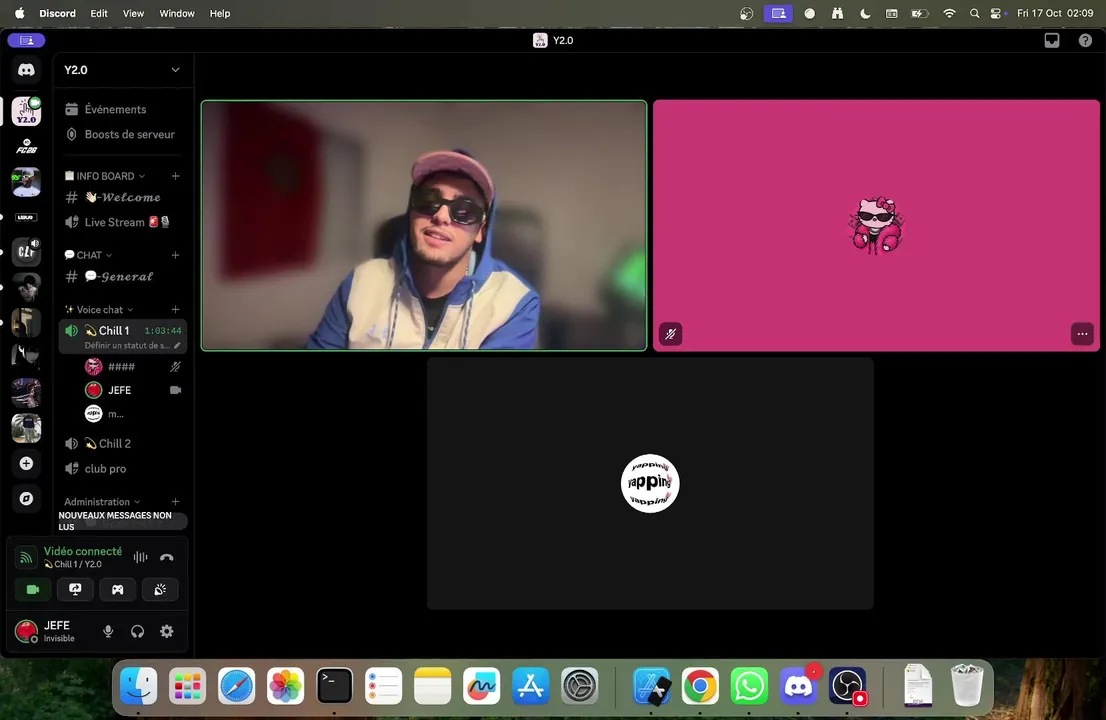Create a channel in Administration category
Viewport: 1106px width, 720px height.
[176, 501]
